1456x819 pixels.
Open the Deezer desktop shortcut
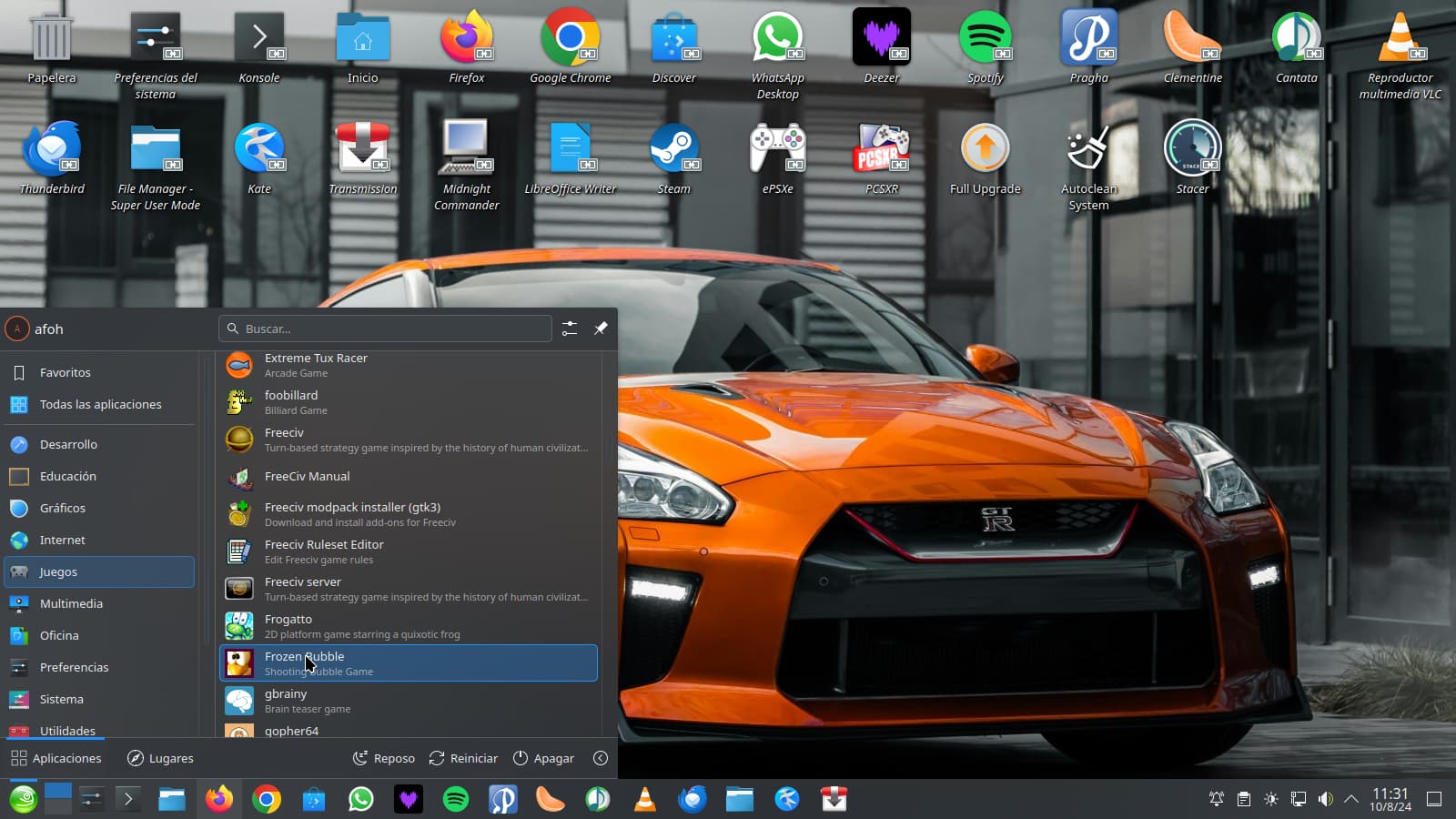[881, 39]
